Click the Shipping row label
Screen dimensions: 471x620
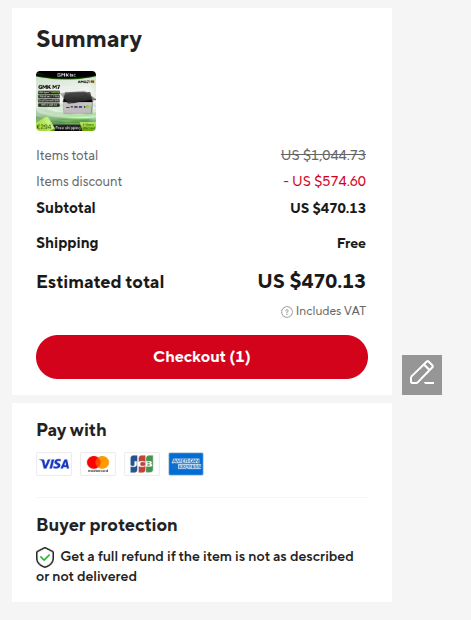point(67,243)
